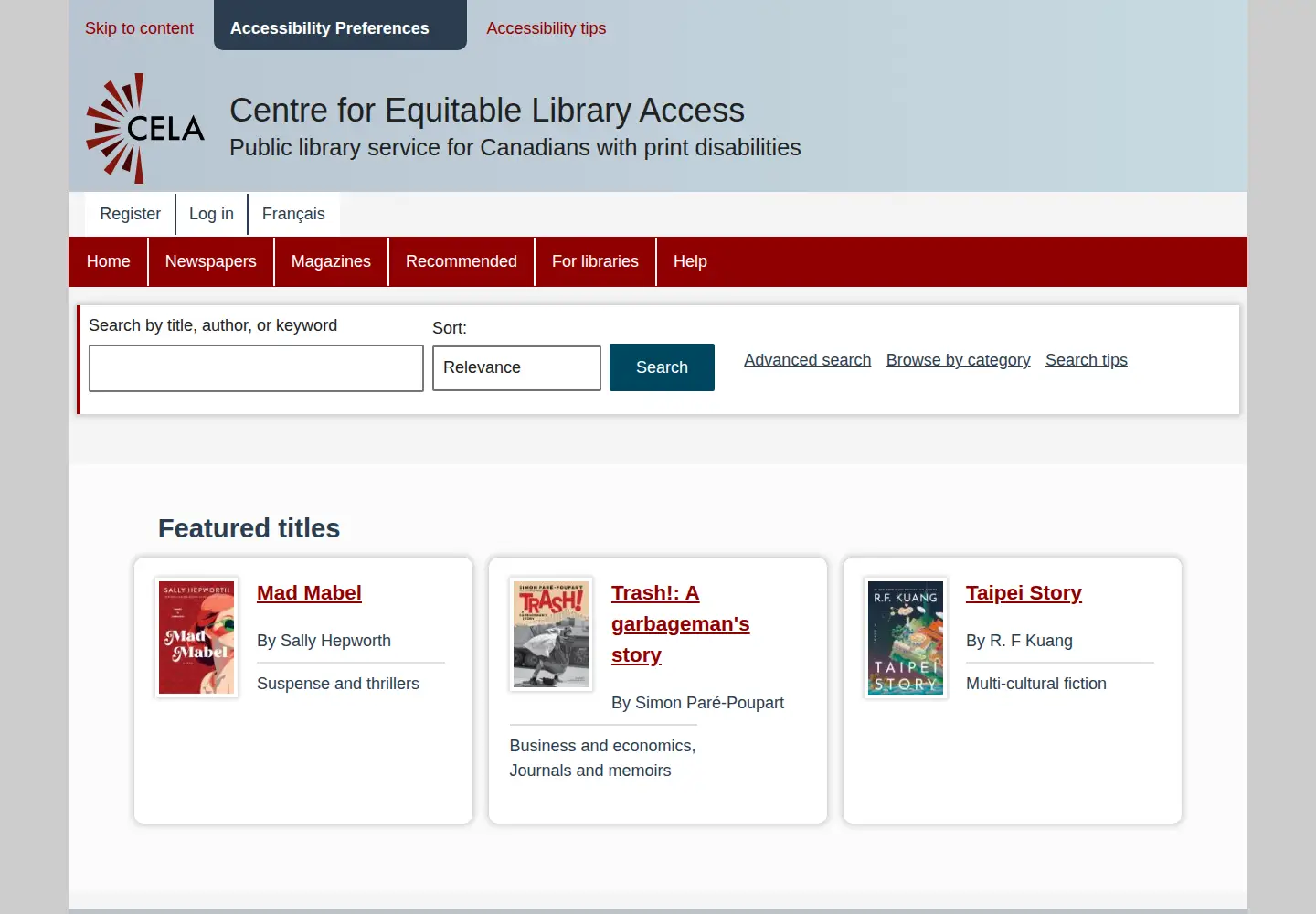Open Browse by category link
This screenshot has height=914, width=1316.
click(958, 360)
